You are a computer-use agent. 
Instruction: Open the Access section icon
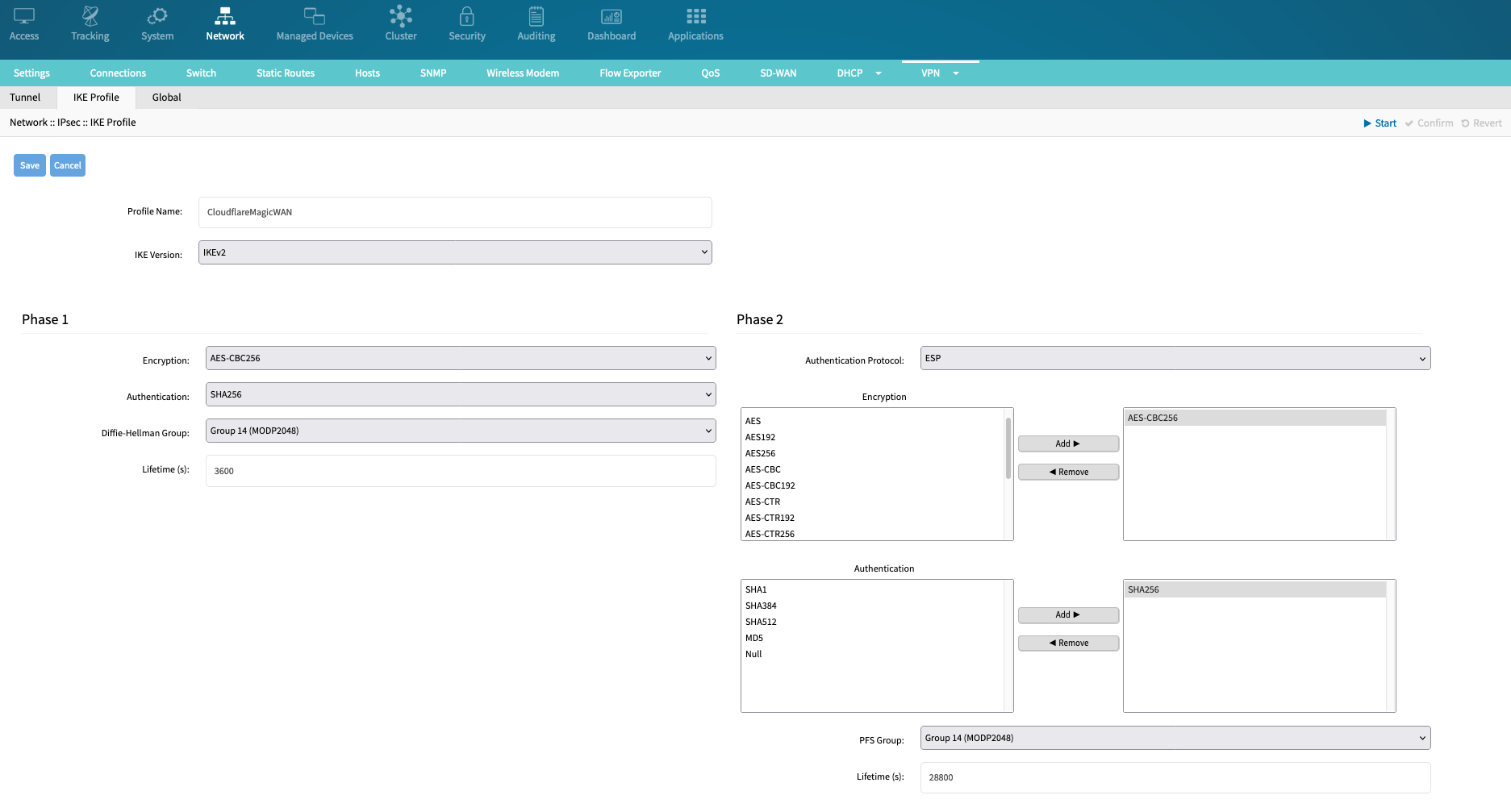24,16
